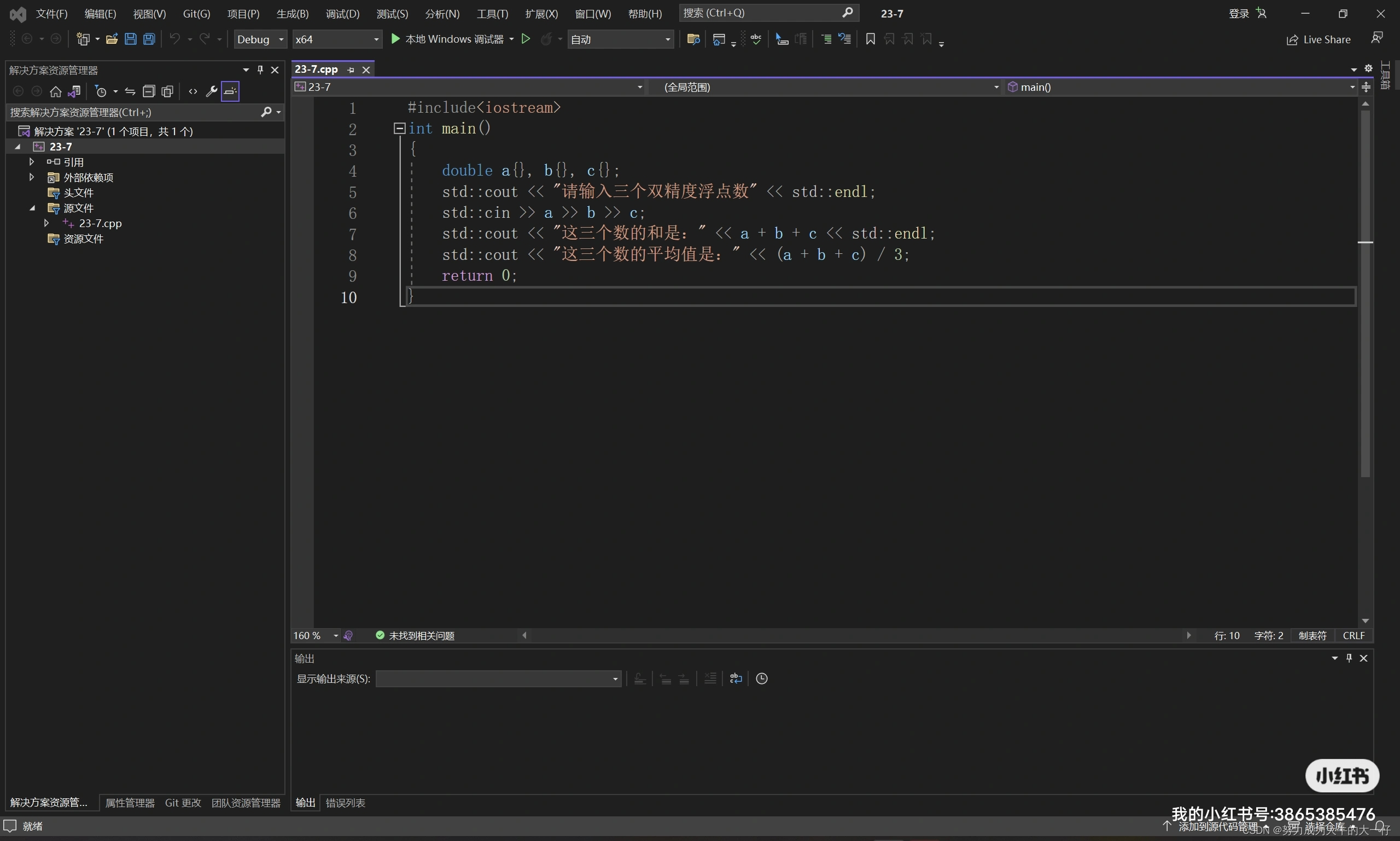The height and width of the screenshot is (841, 1400).
Task: Toggle the 制表符 indentation indicator
Action: point(1312,636)
